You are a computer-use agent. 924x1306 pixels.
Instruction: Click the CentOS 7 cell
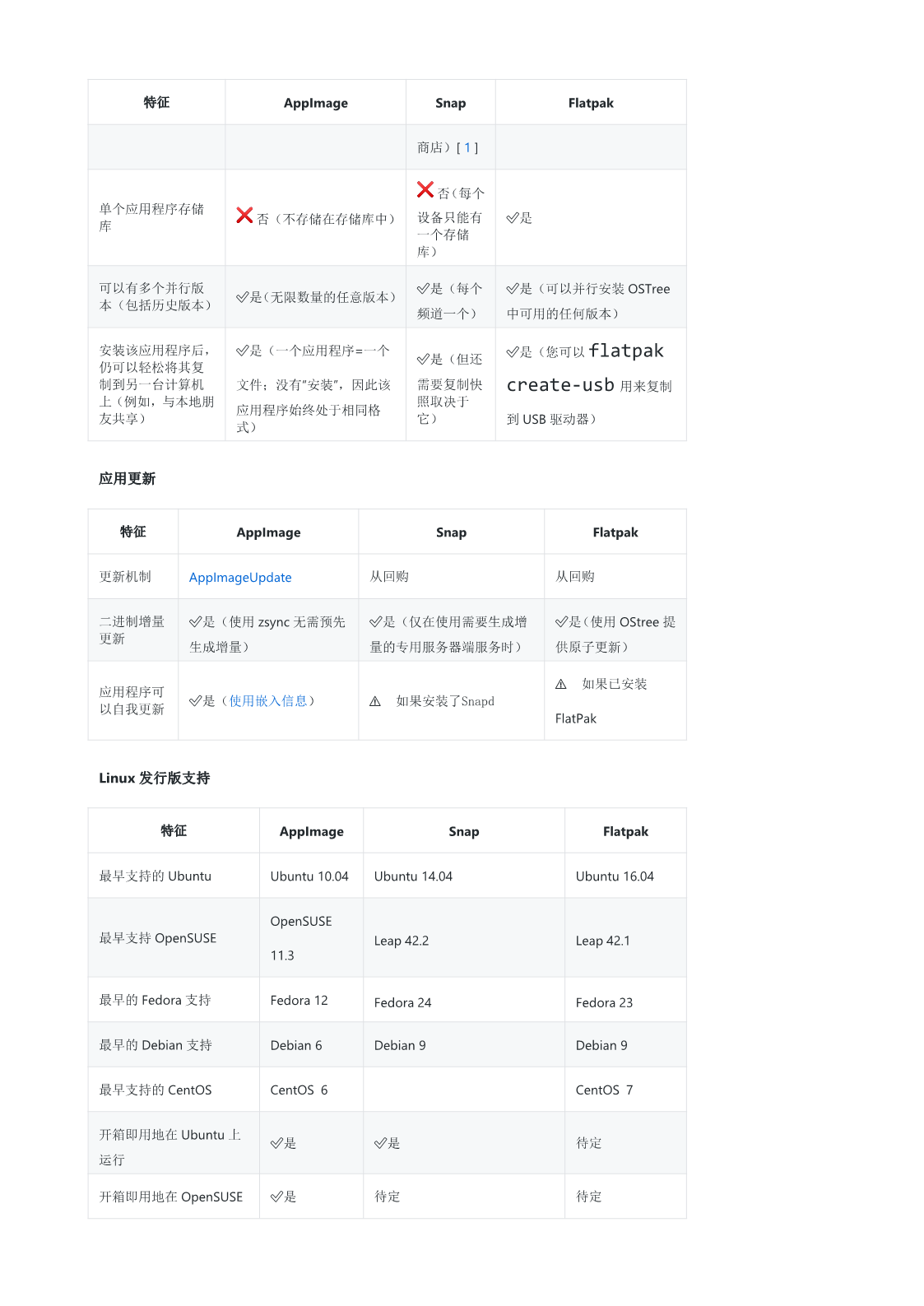click(x=604, y=1090)
